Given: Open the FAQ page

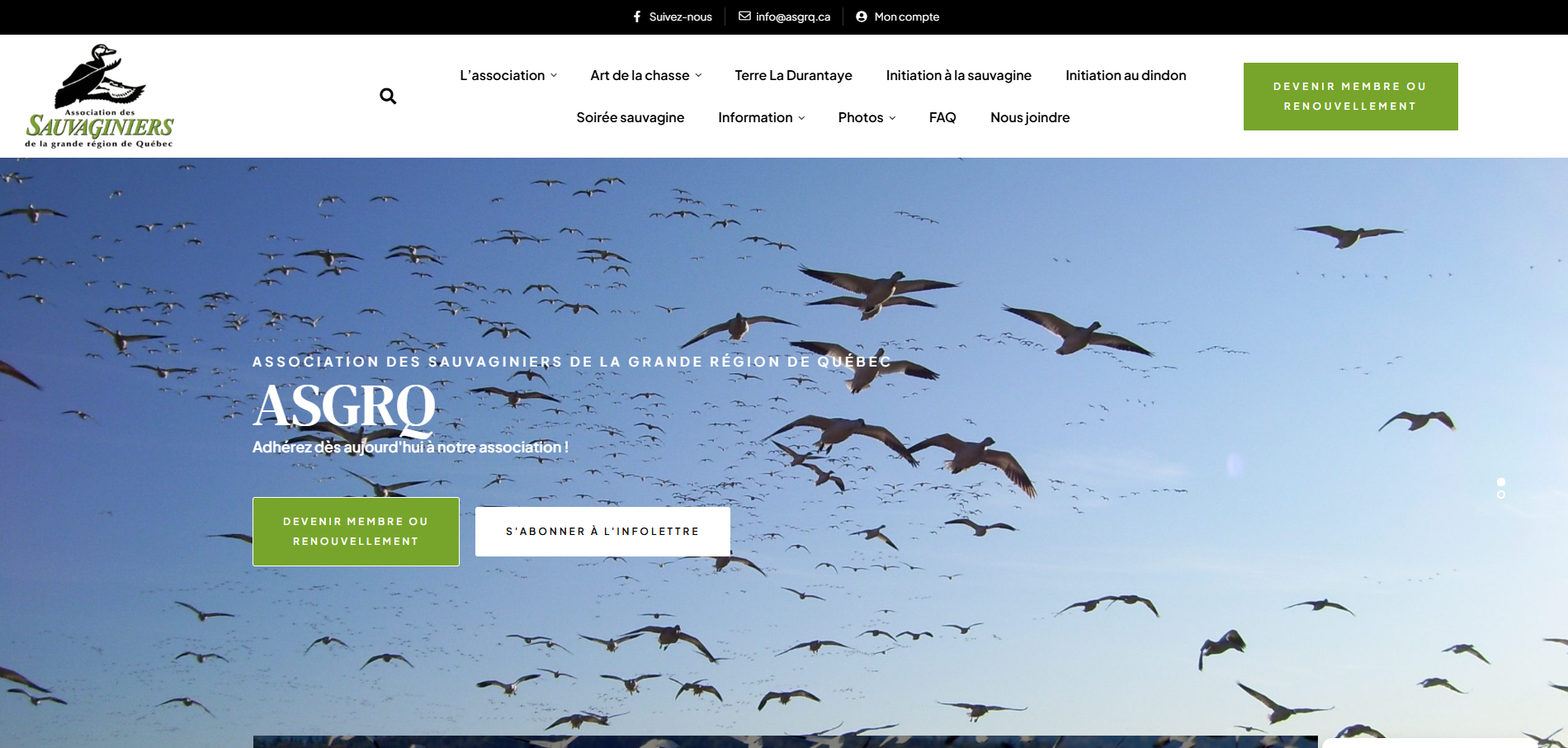Looking at the screenshot, I should (942, 117).
